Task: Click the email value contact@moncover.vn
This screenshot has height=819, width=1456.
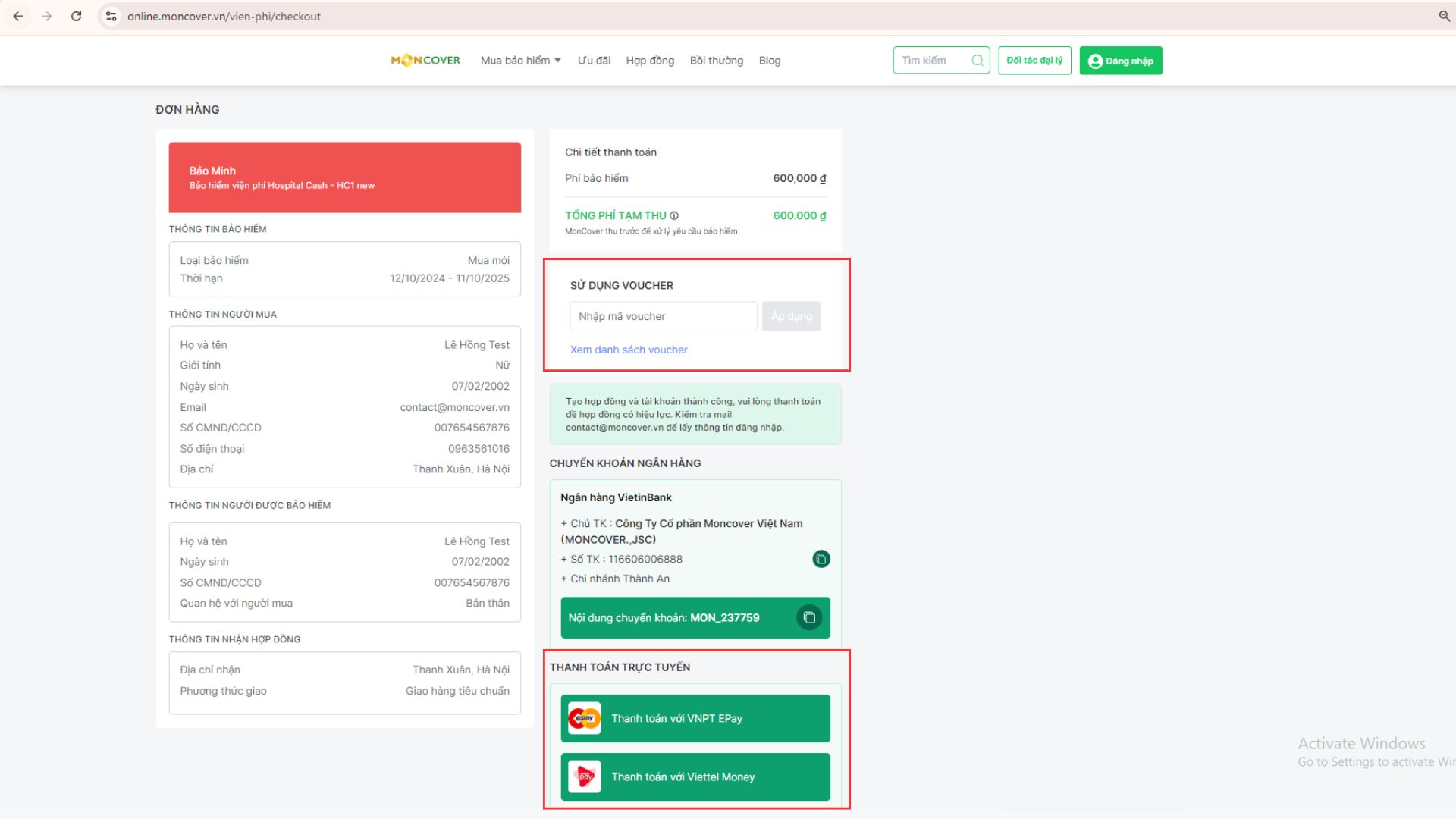Action: [455, 407]
